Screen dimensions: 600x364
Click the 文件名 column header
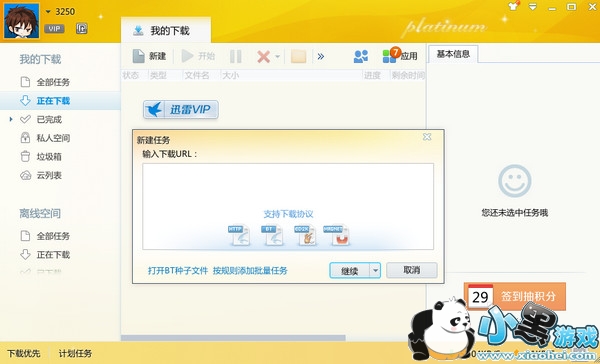(x=197, y=75)
